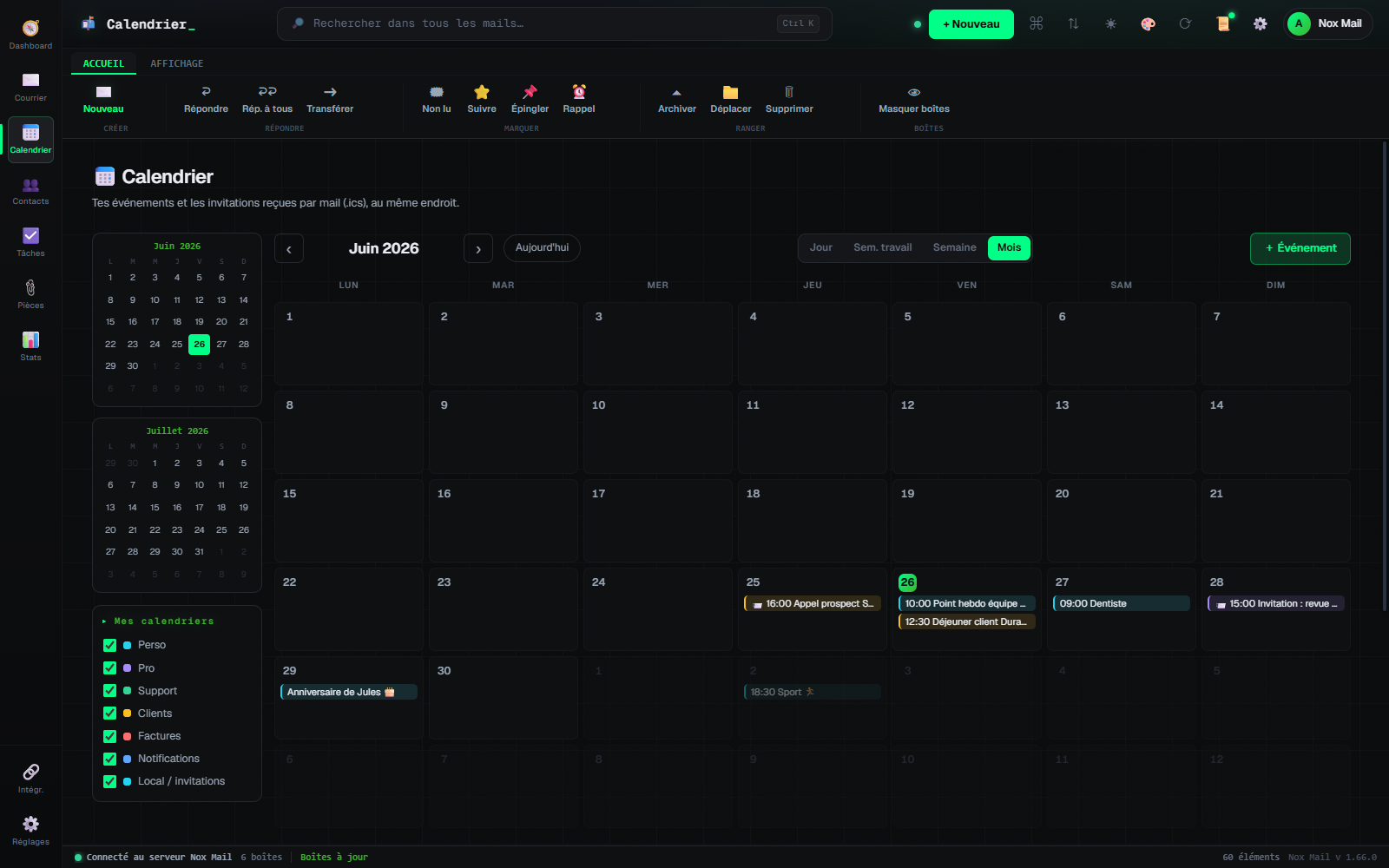Switch to the Semaine view
The width and height of the screenshot is (1389, 868).
955,247
